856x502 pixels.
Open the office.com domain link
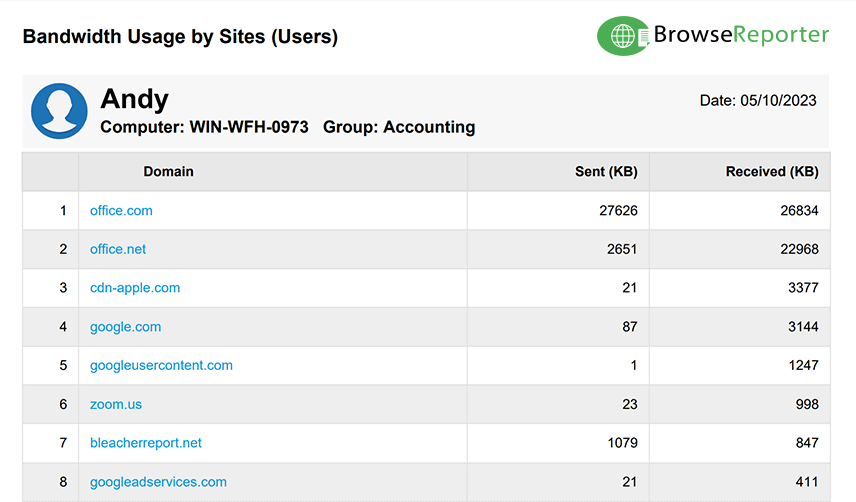tap(121, 211)
